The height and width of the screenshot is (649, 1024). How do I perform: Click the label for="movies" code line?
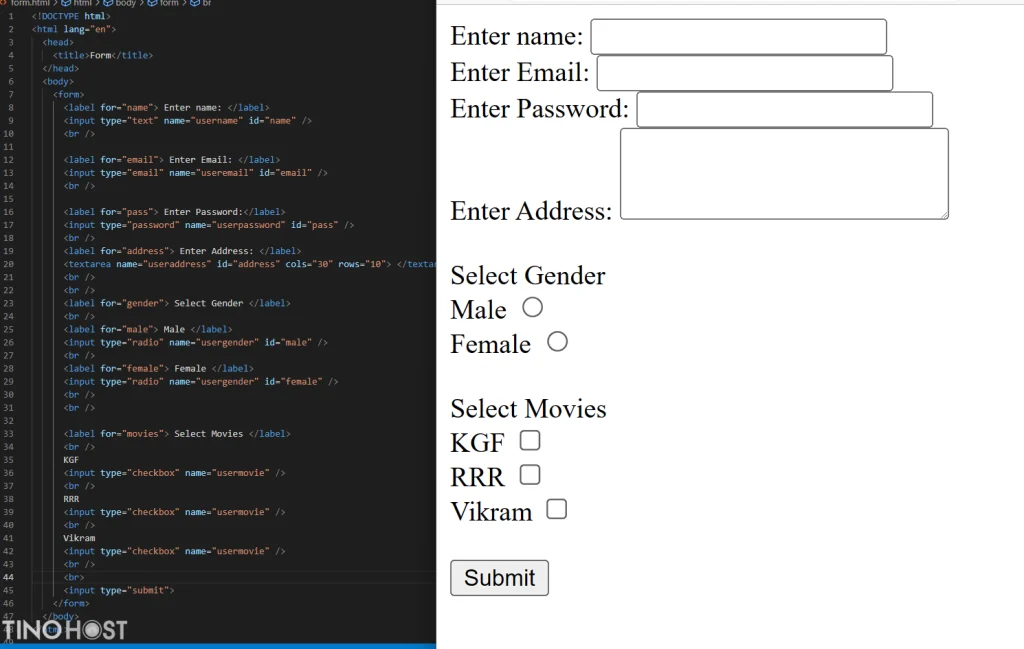pos(177,434)
